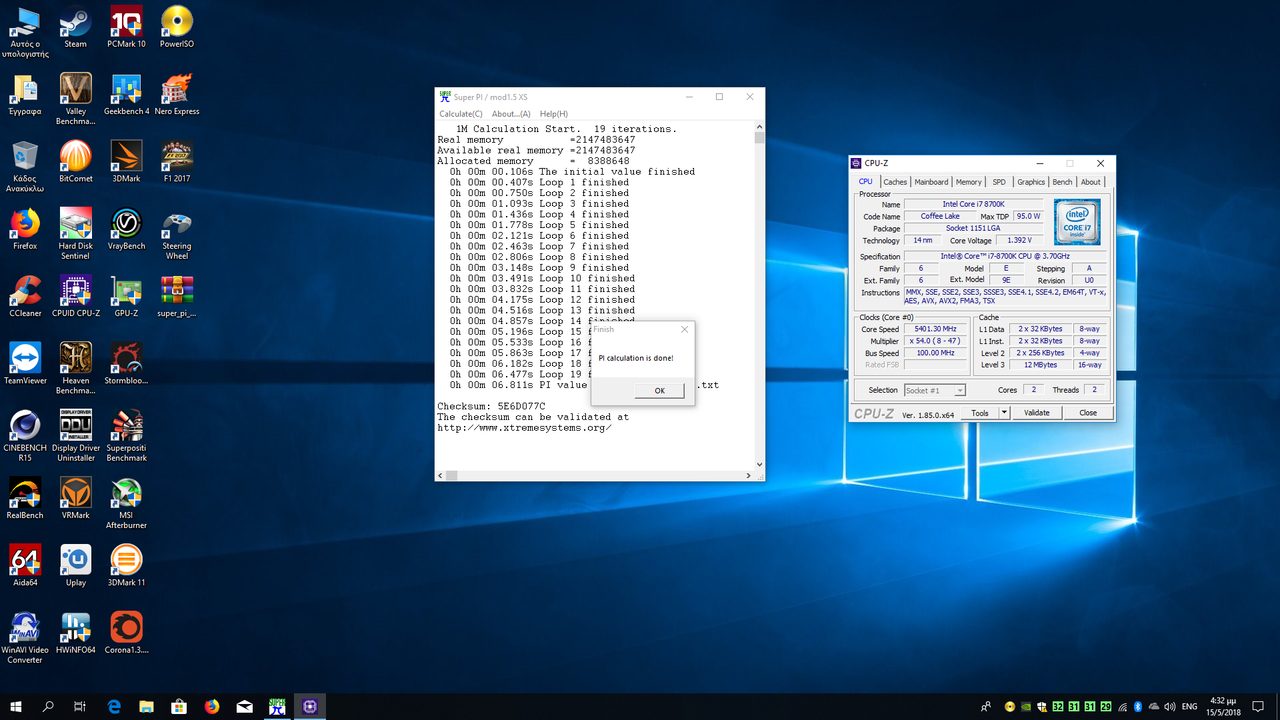Select the Steering Wheel desktop icon
The height and width of the screenshot is (720, 1280).
(177, 233)
